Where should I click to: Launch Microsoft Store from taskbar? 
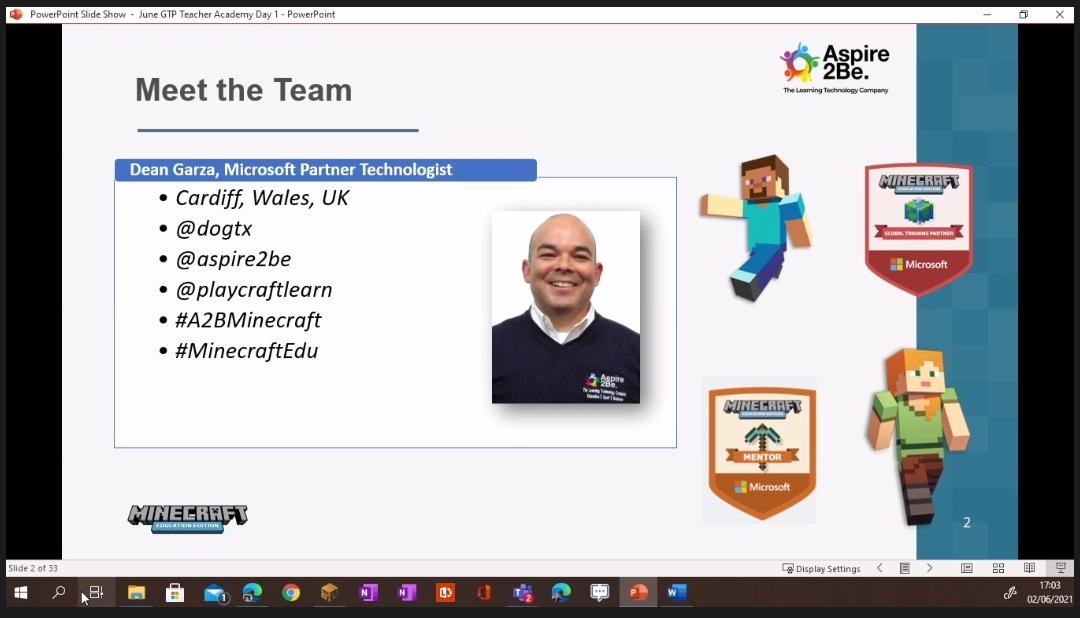pos(175,593)
